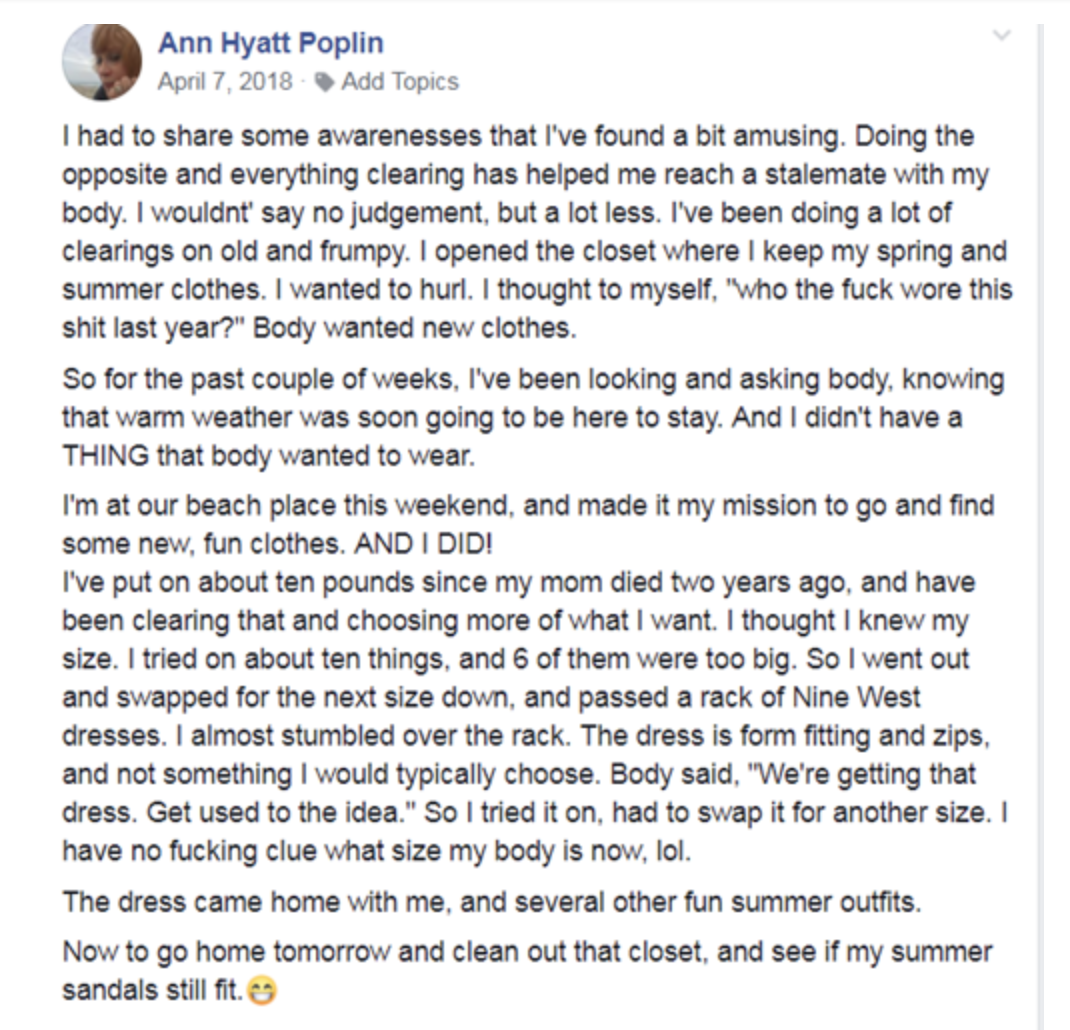Click the line "I'm at our beach place"
The height and width of the screenshot is (1030, 1070).
click(x=528, y=506)
